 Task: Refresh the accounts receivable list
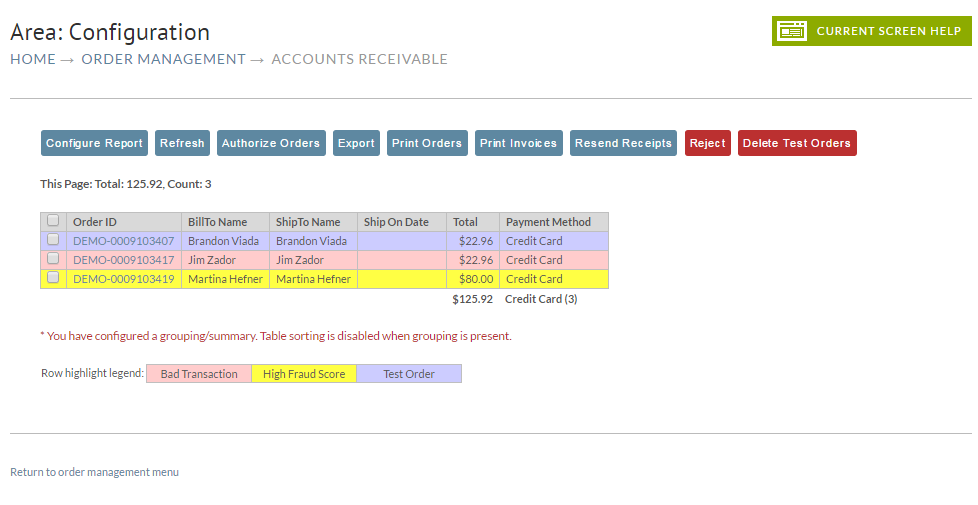pyautogui.click(x=182, y=143)
